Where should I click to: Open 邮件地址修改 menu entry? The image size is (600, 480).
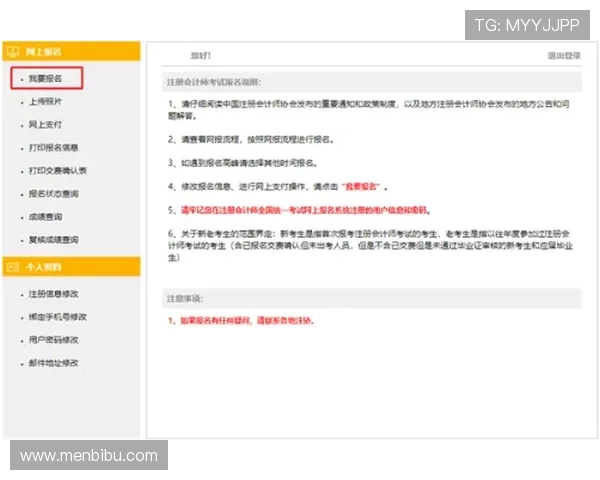pos(51,363)
